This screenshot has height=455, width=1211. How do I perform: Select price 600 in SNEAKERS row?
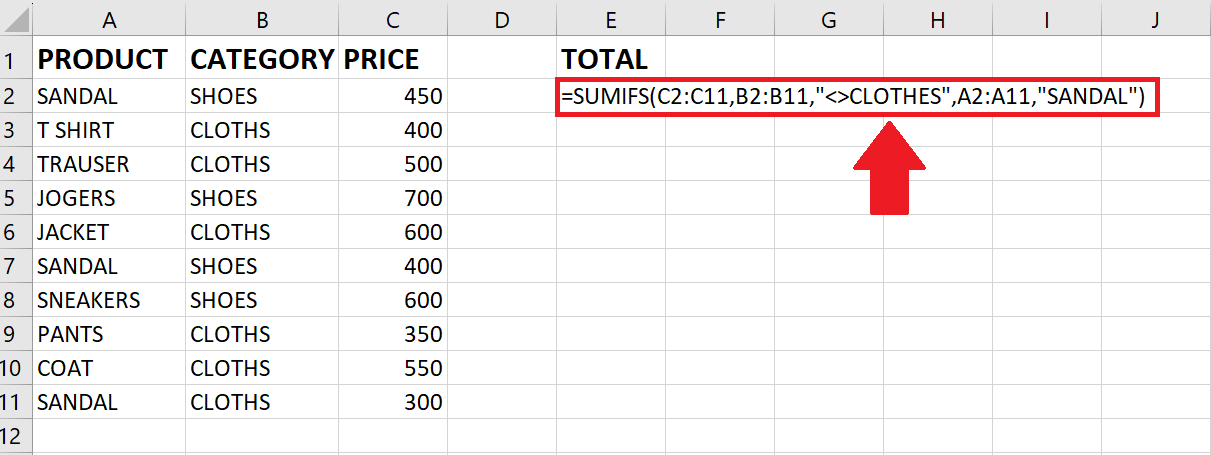(393, 300)
